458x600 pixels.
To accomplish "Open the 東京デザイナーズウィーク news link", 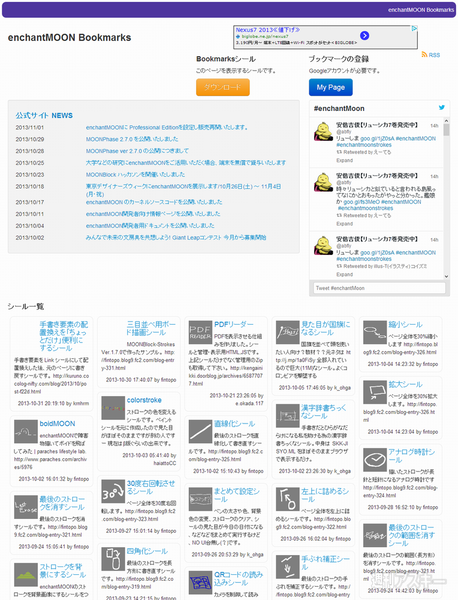I will click(x=183, y=190).
